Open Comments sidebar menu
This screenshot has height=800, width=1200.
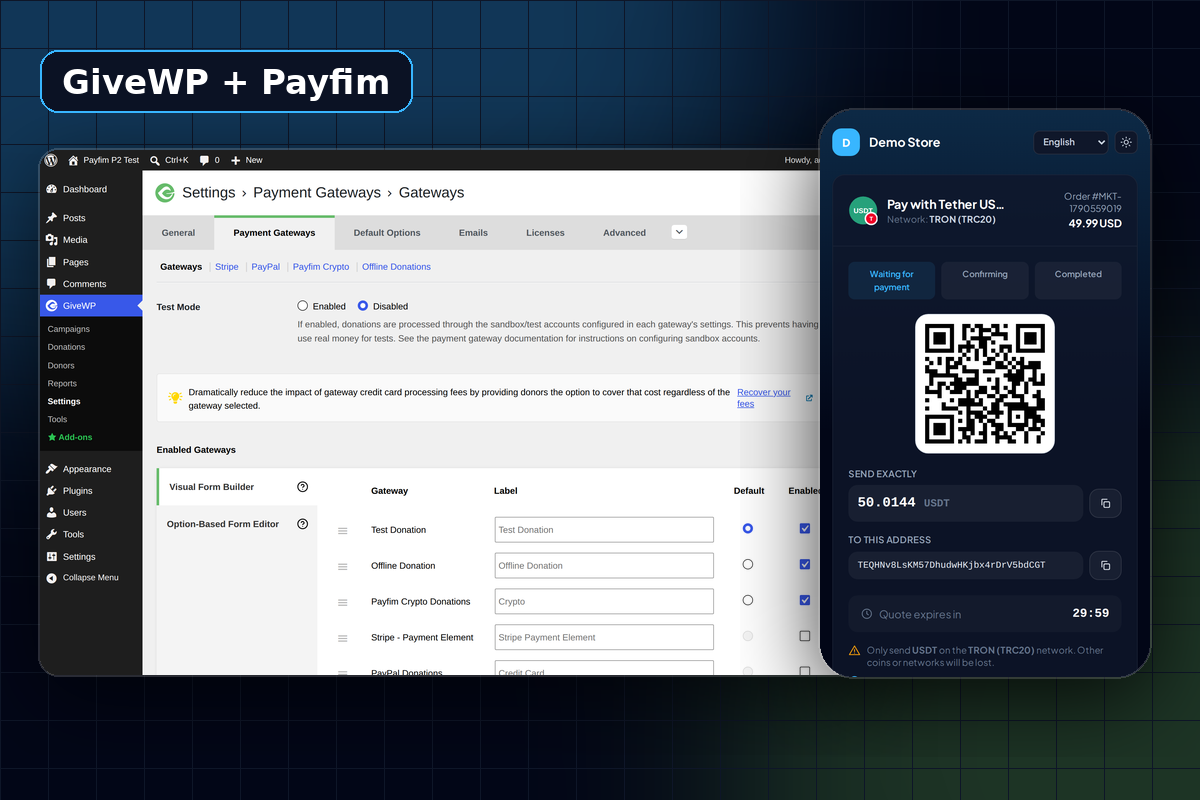76,284
